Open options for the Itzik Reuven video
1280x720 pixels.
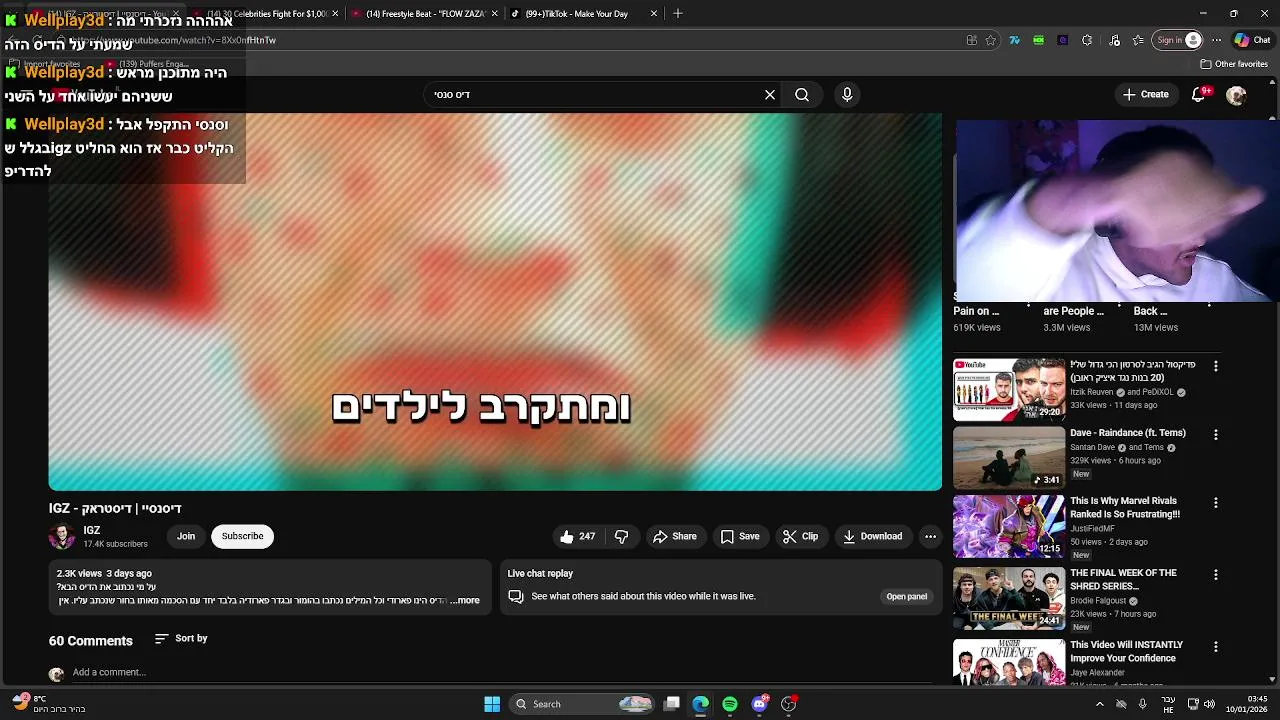(1216, 367)
